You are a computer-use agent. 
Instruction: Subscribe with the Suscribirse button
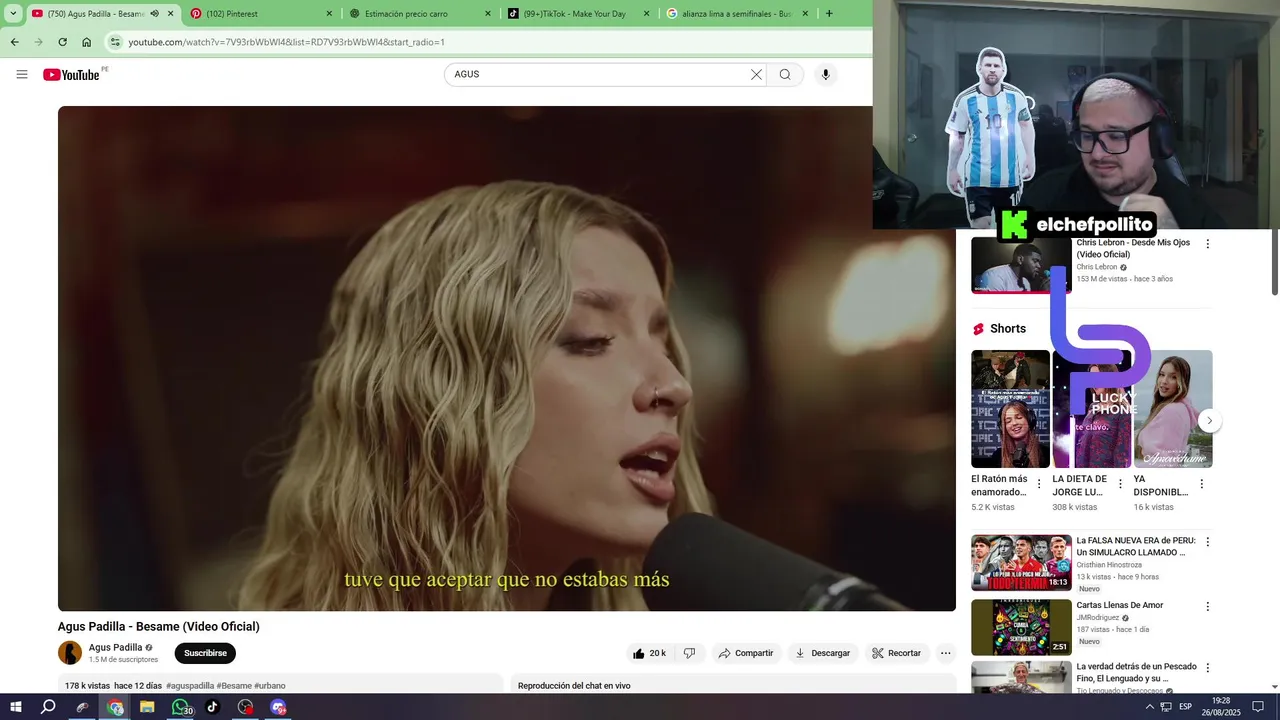click(x=205, y=653)
